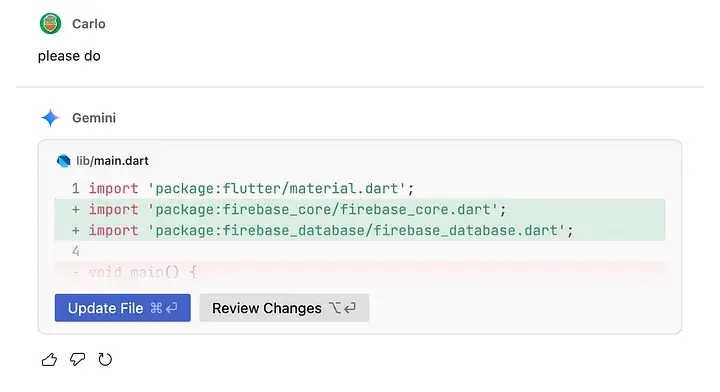Screen dimensions: 720x392
Task: Click the Command-Return shortcut symbol on Update File
Action: click(164, 308)
